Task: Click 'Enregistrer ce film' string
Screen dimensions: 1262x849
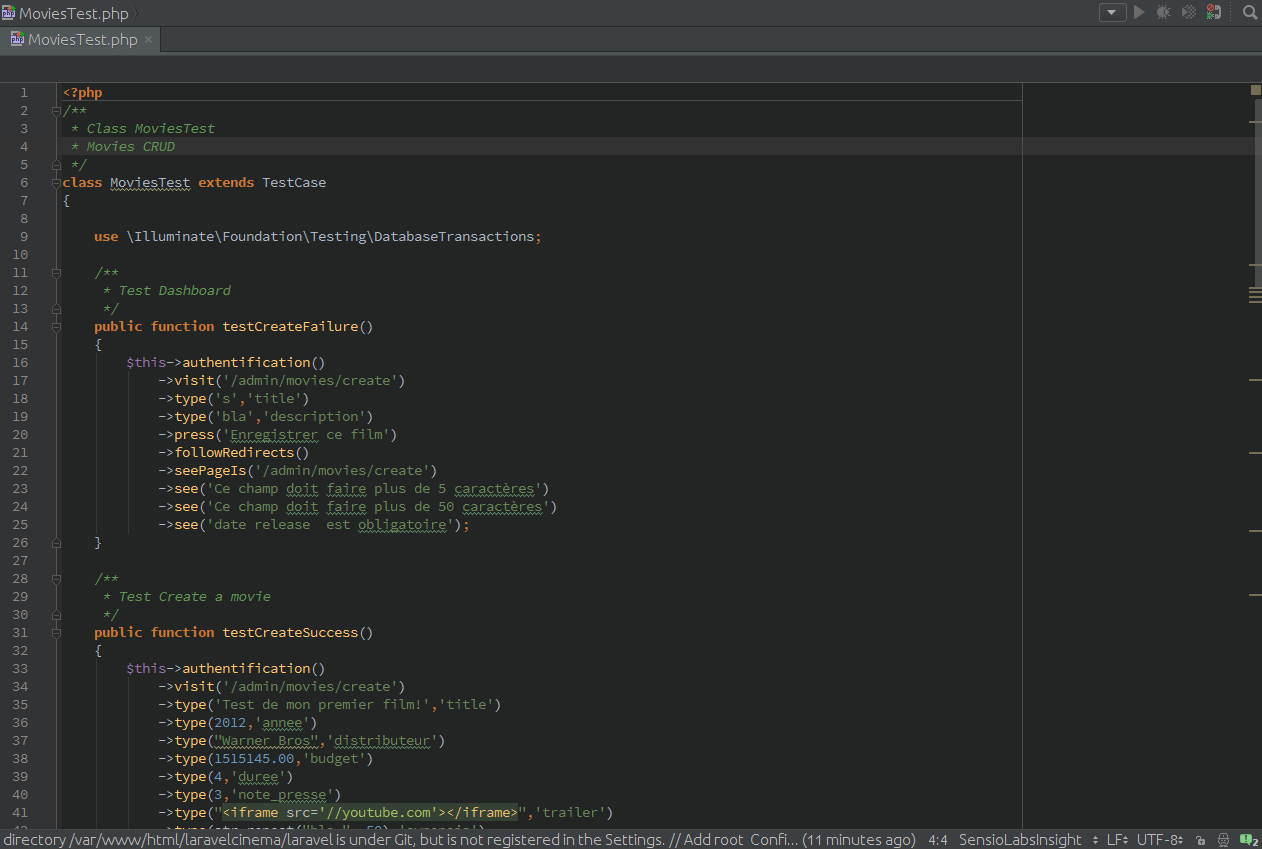Action: coord(310,435)
